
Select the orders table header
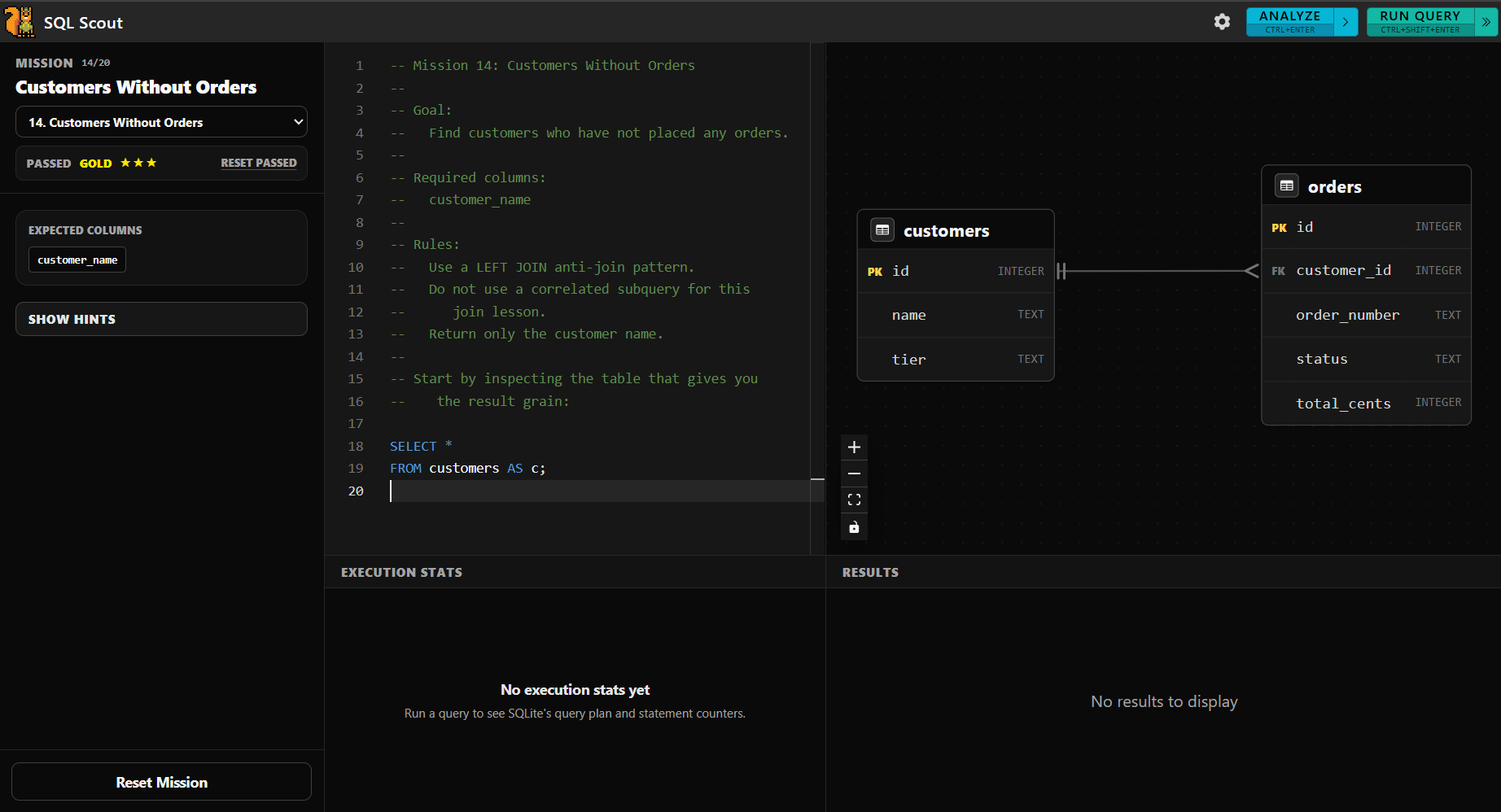coord(1366,186)
